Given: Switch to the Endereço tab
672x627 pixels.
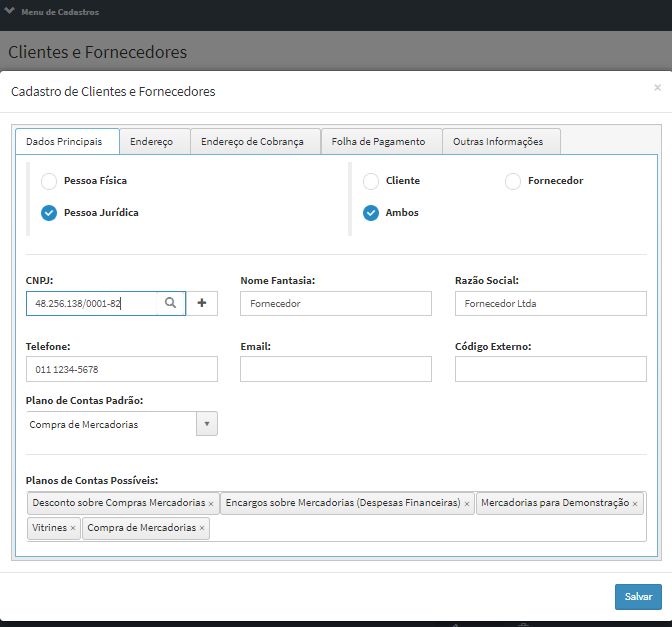Looking at the screenshot, I should (x=155, y=141).
